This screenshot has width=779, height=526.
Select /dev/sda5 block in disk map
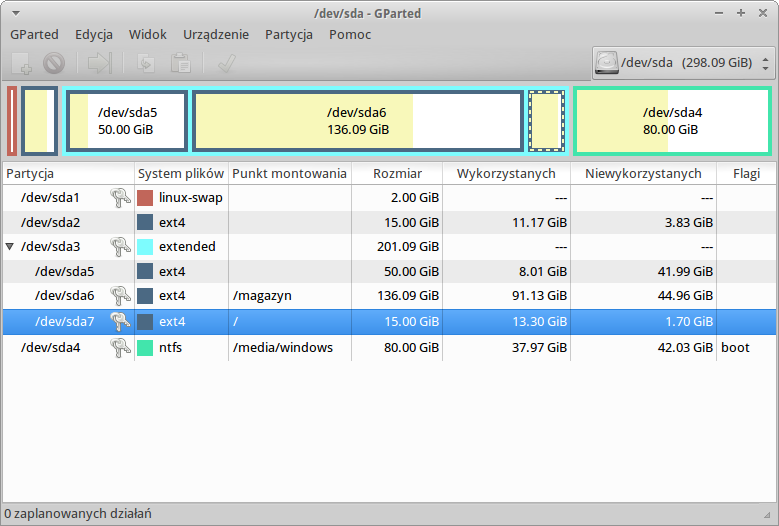[127, 121]
